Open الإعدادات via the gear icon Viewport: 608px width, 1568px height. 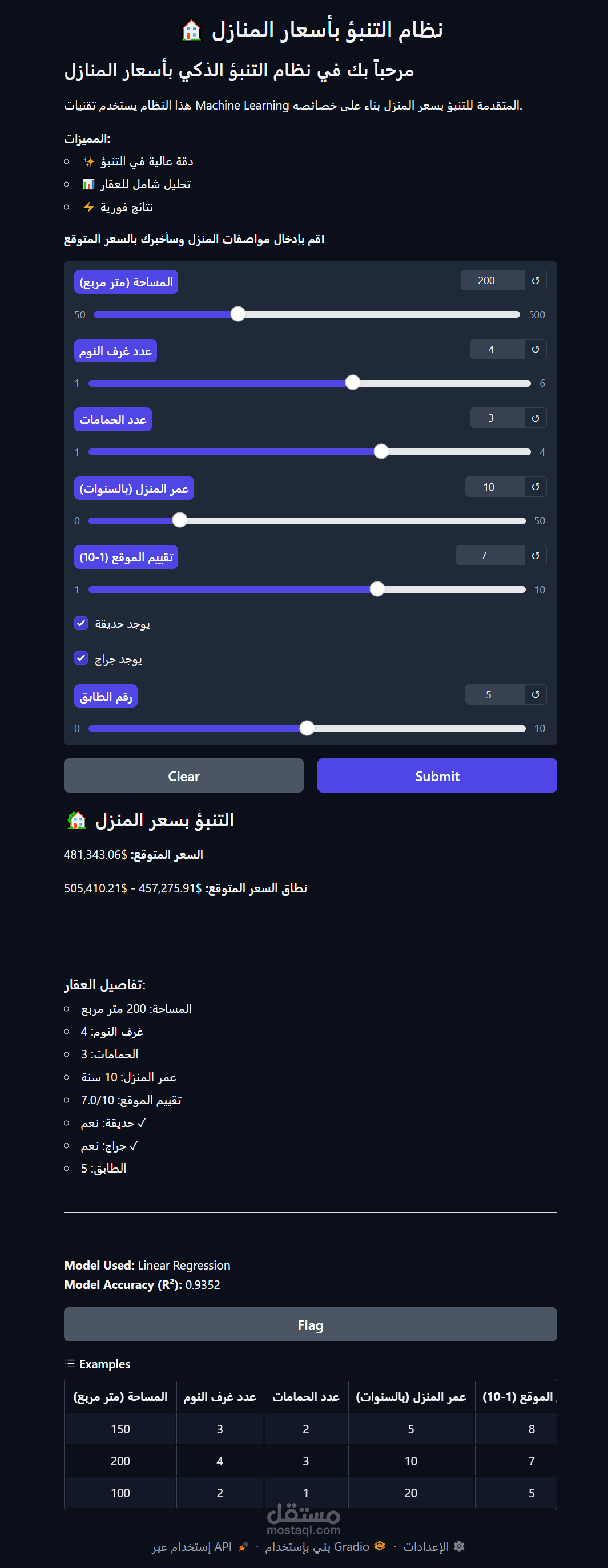pos(460,1546)
